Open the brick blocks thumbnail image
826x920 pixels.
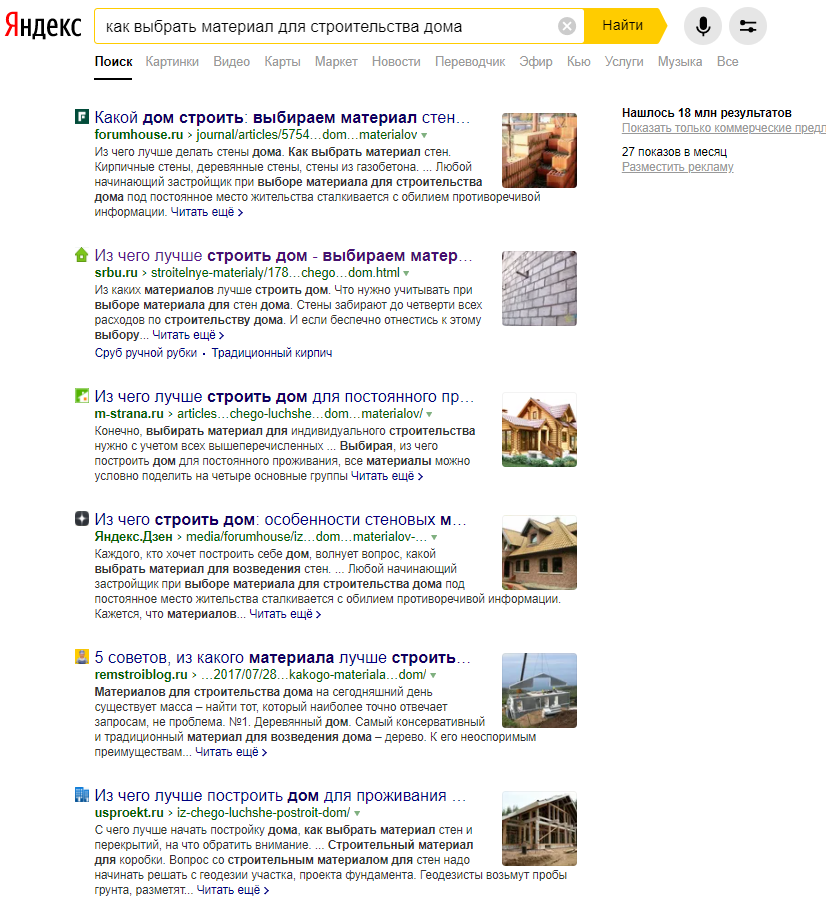(x=539, y=150)
